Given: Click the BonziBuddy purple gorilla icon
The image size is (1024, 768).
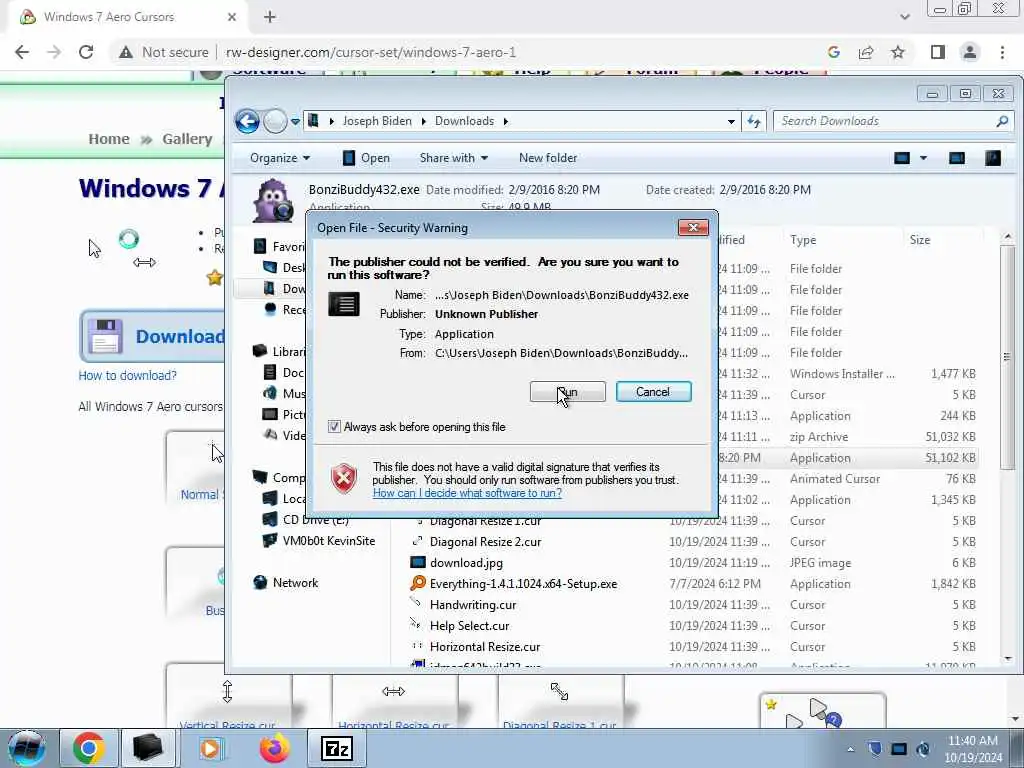Looking at the screenshot, I should pos(273,201).
